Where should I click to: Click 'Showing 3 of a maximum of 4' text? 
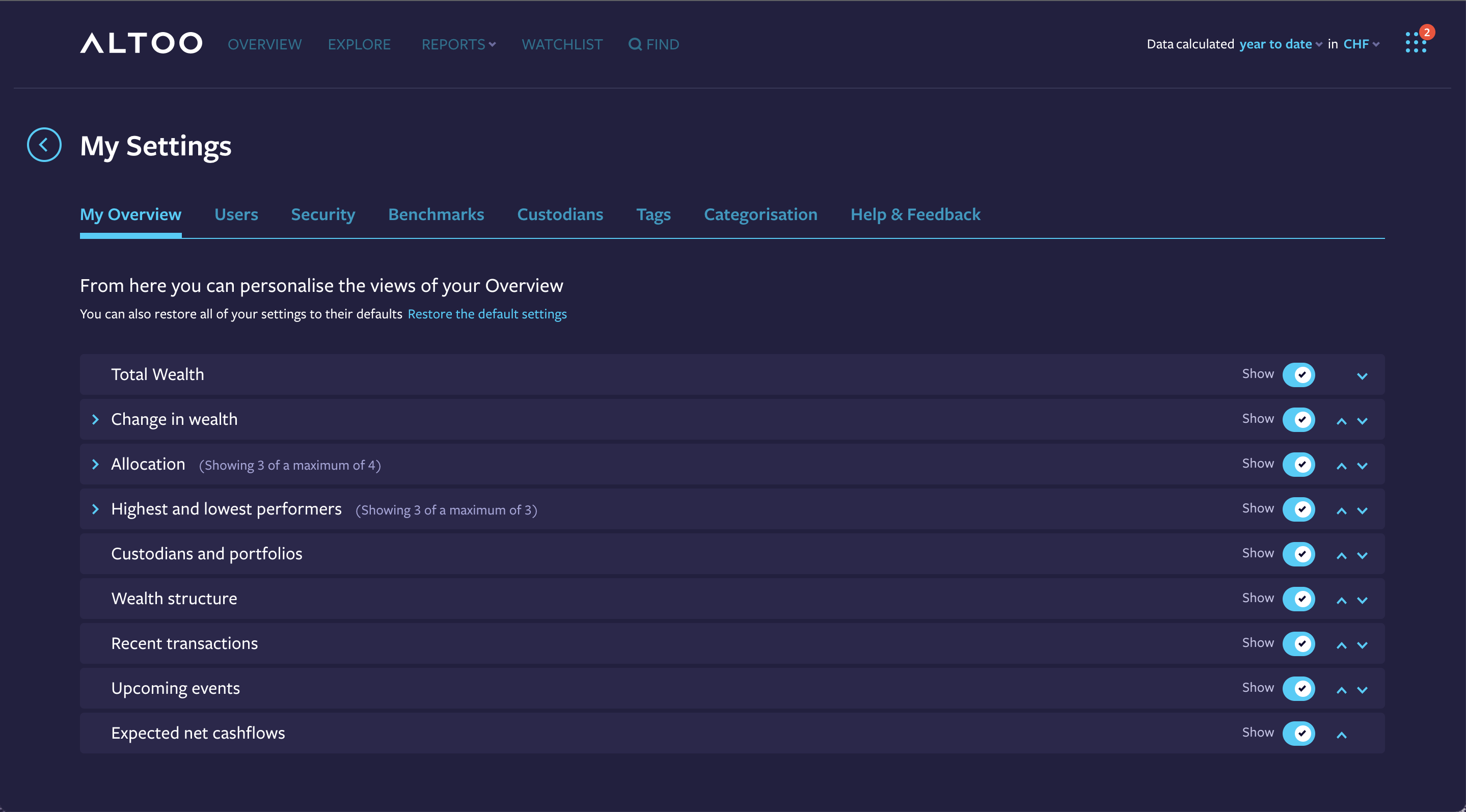click(290, 466)
